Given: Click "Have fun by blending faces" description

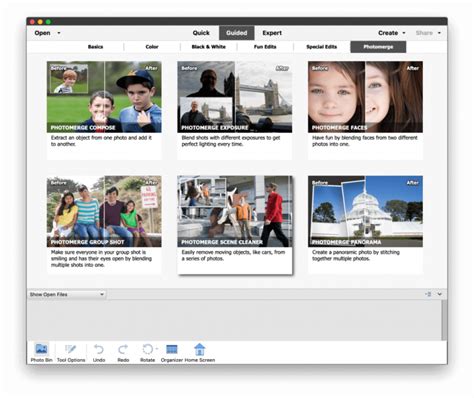Looking at the screenshot, I should pyautogui.click(x=365, y=141).
